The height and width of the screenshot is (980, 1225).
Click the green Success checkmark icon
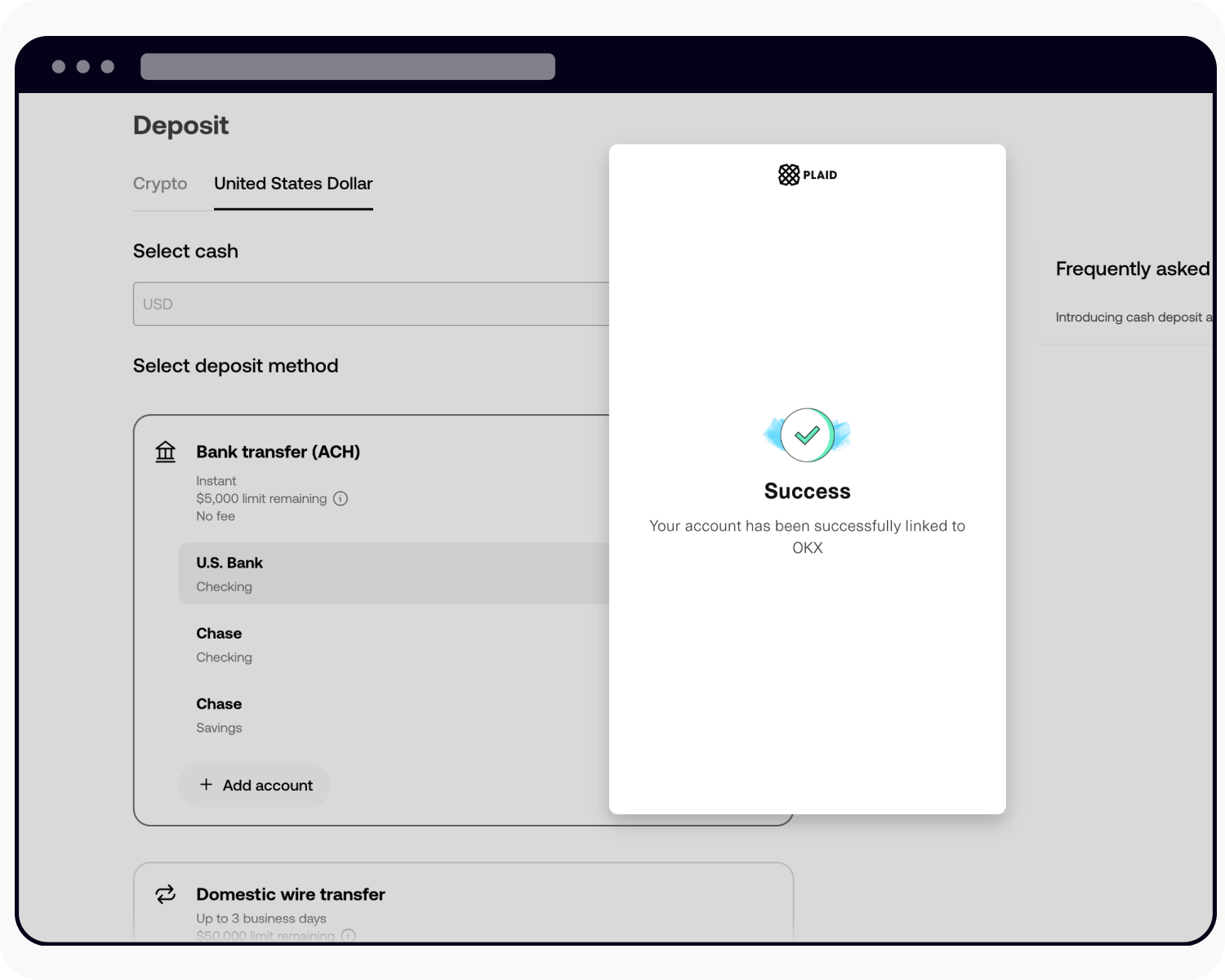coord(807,434)
